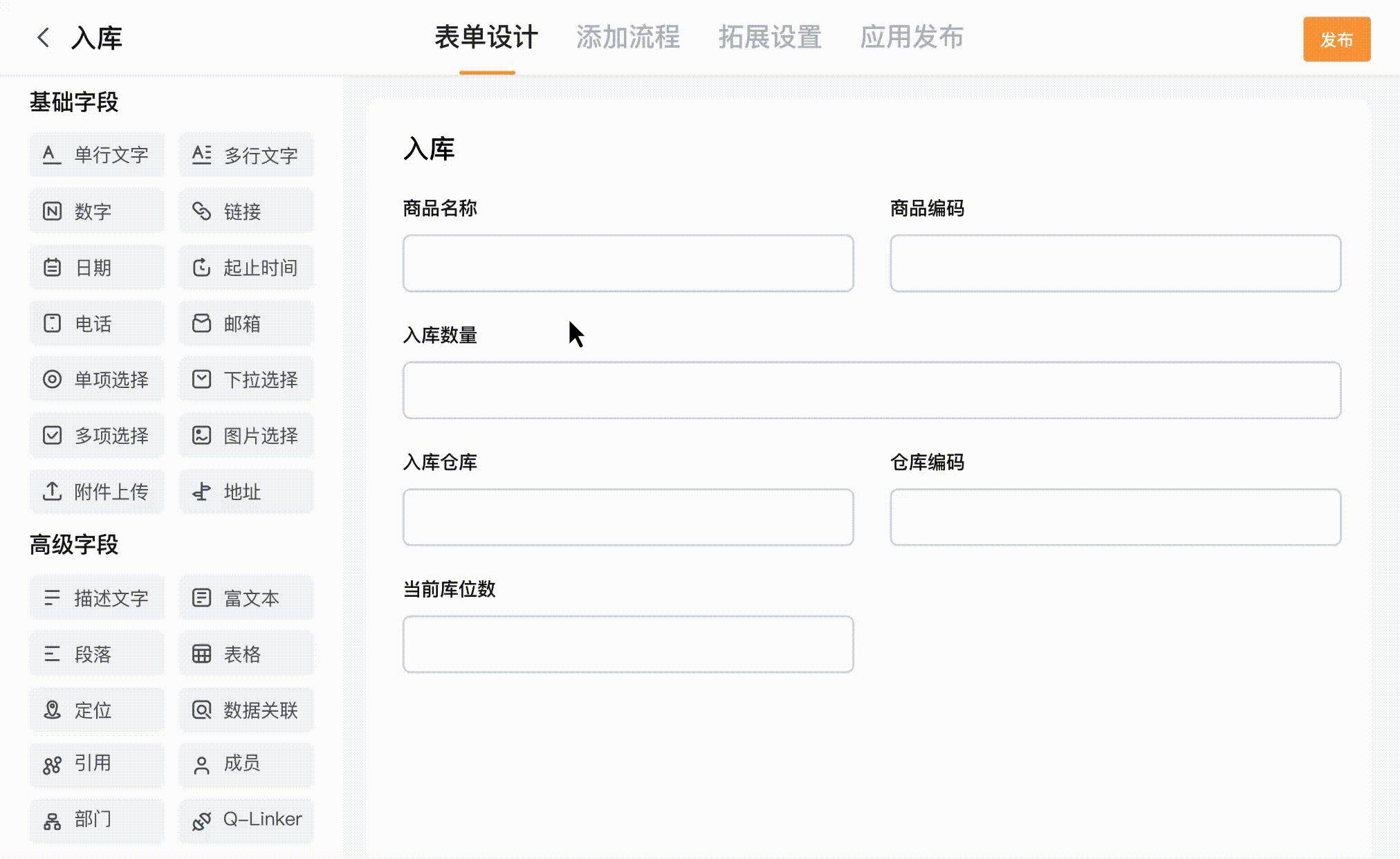This screenshot has width=1400, height=859.
Task: Select the 电话 phone icon
Action: click(x=52, y=323)
